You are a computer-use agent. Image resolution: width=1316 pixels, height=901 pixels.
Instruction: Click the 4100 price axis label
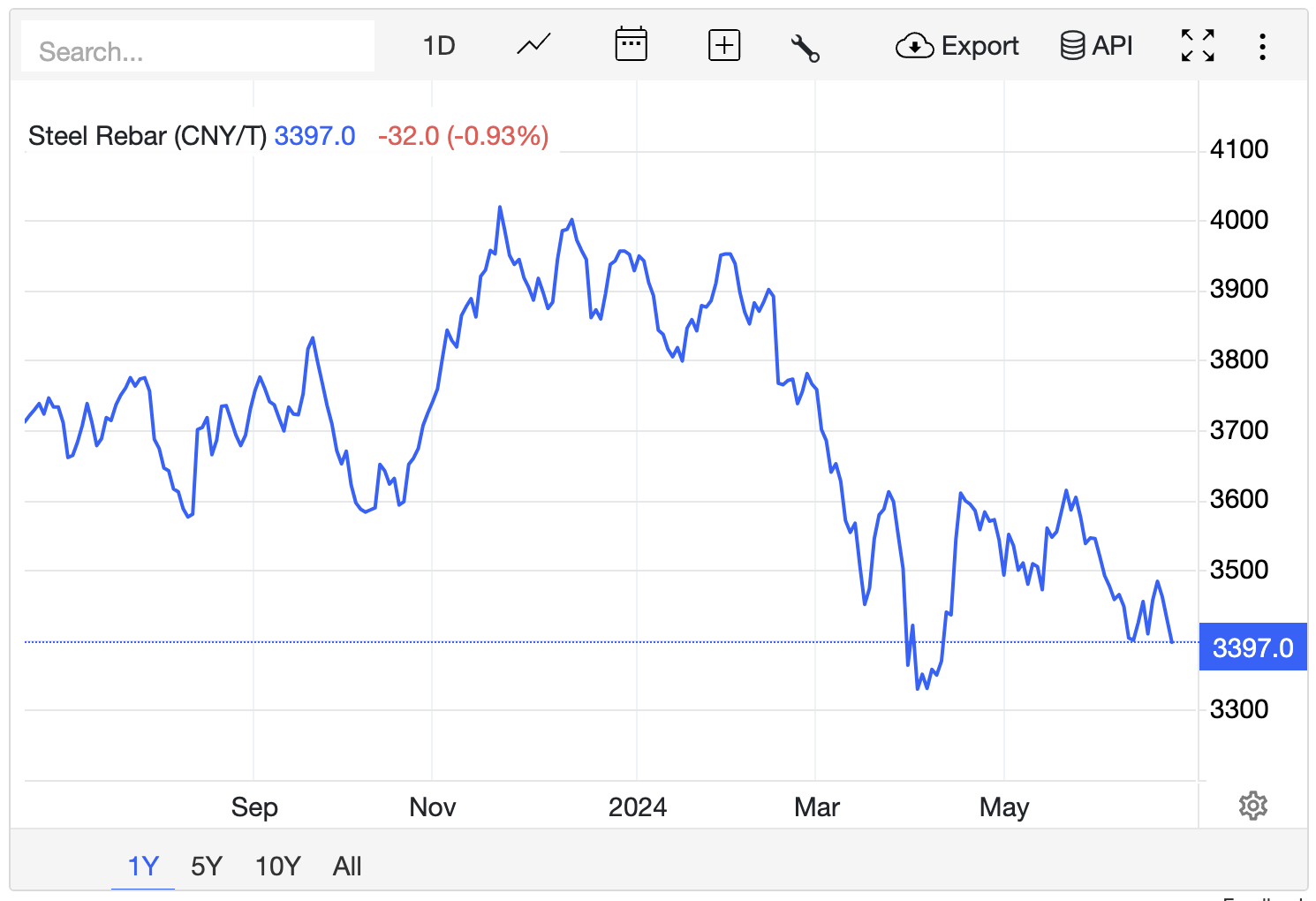click(x=1238, y=149)
